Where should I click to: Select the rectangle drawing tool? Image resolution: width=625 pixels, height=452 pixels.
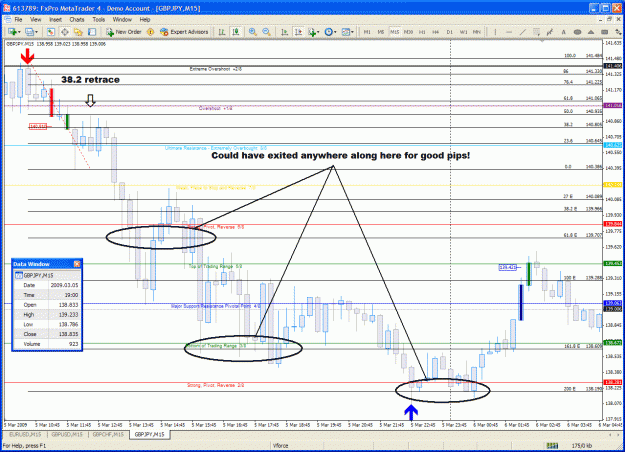point(604,32)
